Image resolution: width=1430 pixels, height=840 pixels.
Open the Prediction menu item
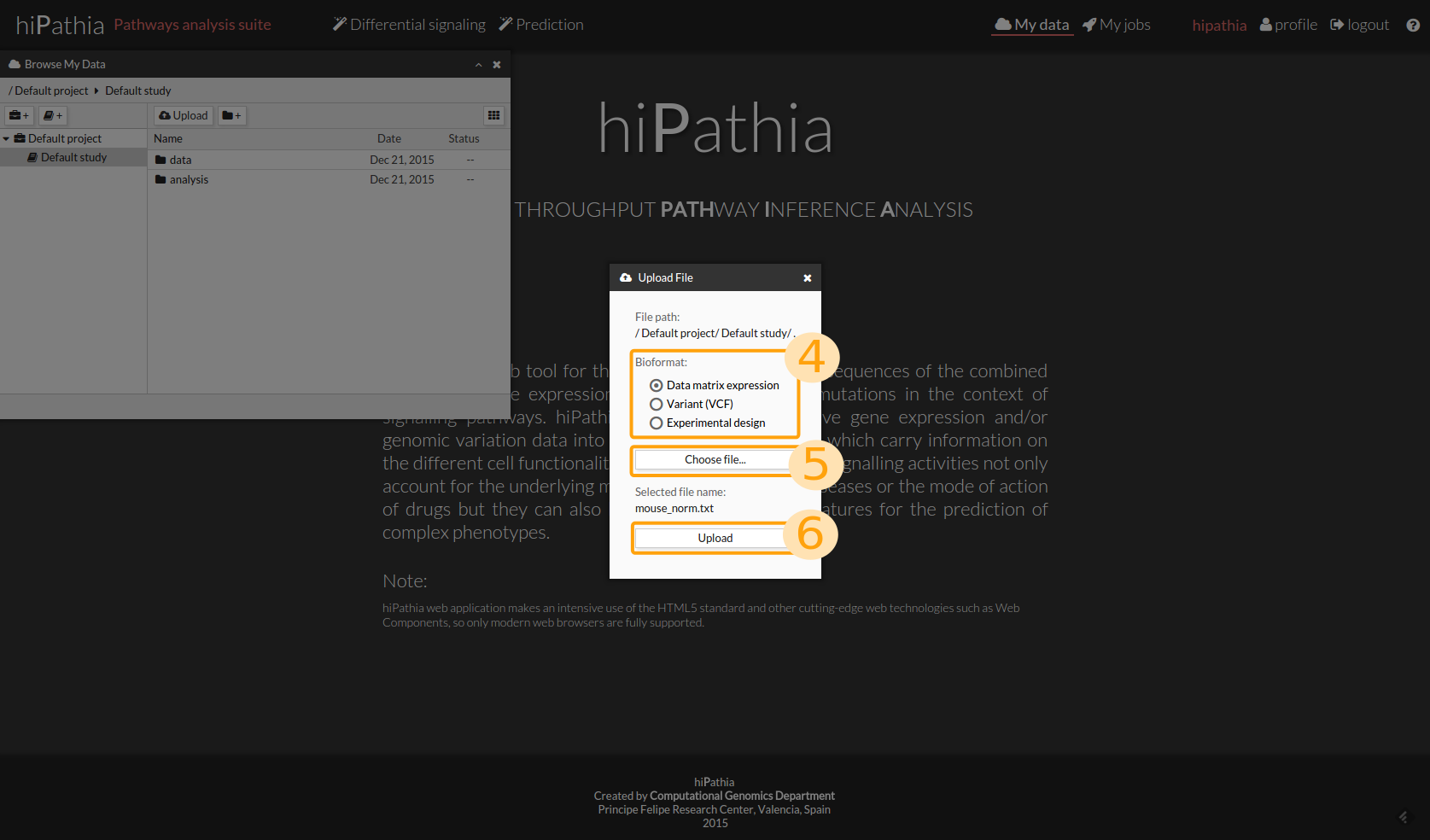541,25
